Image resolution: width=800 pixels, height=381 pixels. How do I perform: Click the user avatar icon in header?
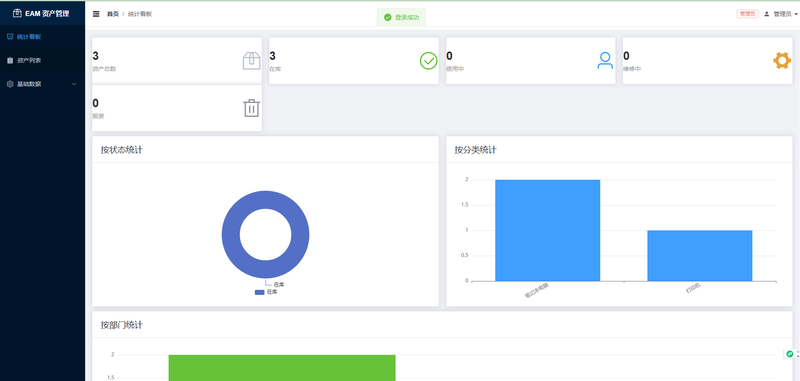[x=766, y=14]
